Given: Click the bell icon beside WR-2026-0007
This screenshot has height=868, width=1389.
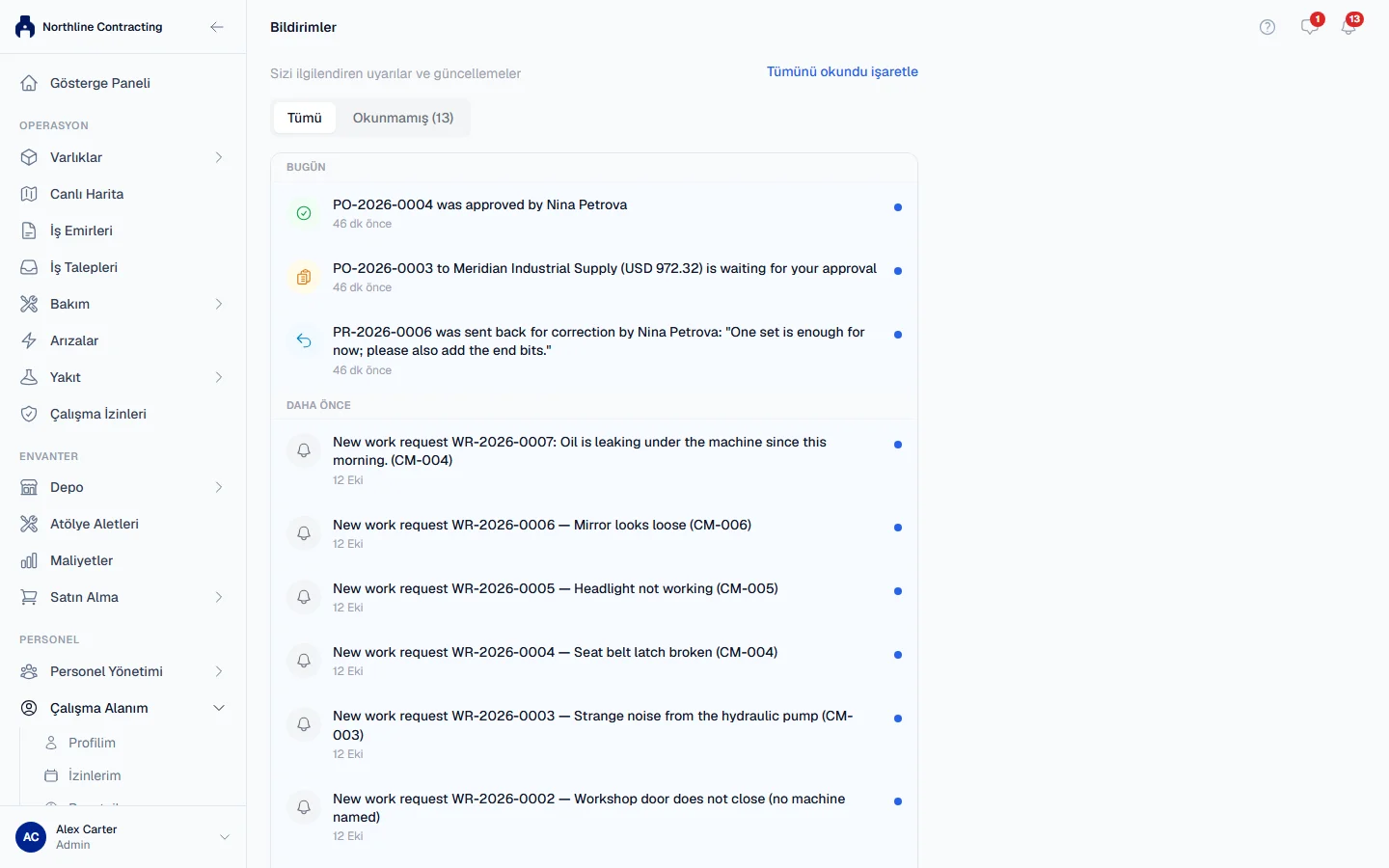Looking at the screenshot, I should [x=304, y=450].
